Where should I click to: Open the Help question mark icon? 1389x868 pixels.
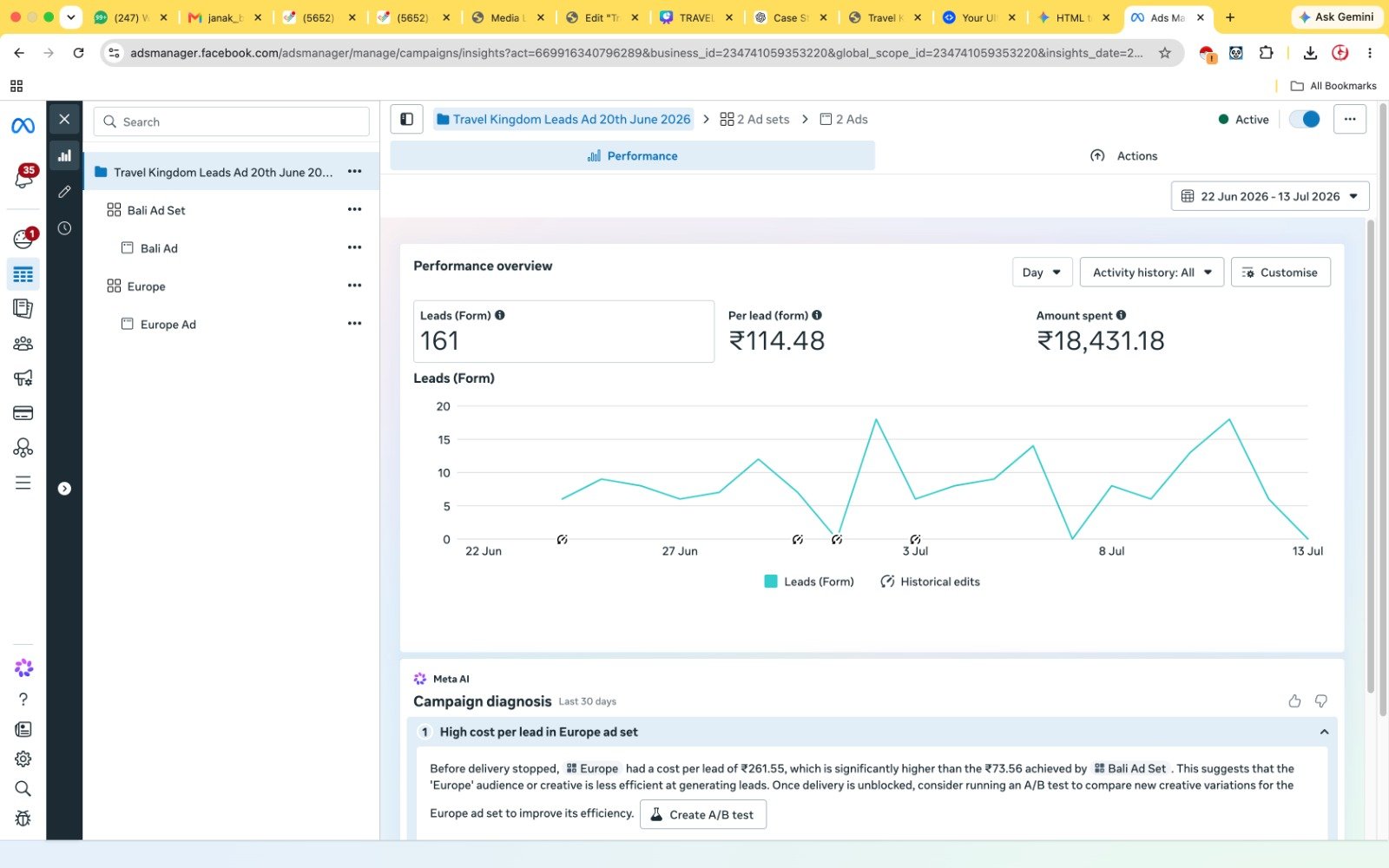point(23,699)
